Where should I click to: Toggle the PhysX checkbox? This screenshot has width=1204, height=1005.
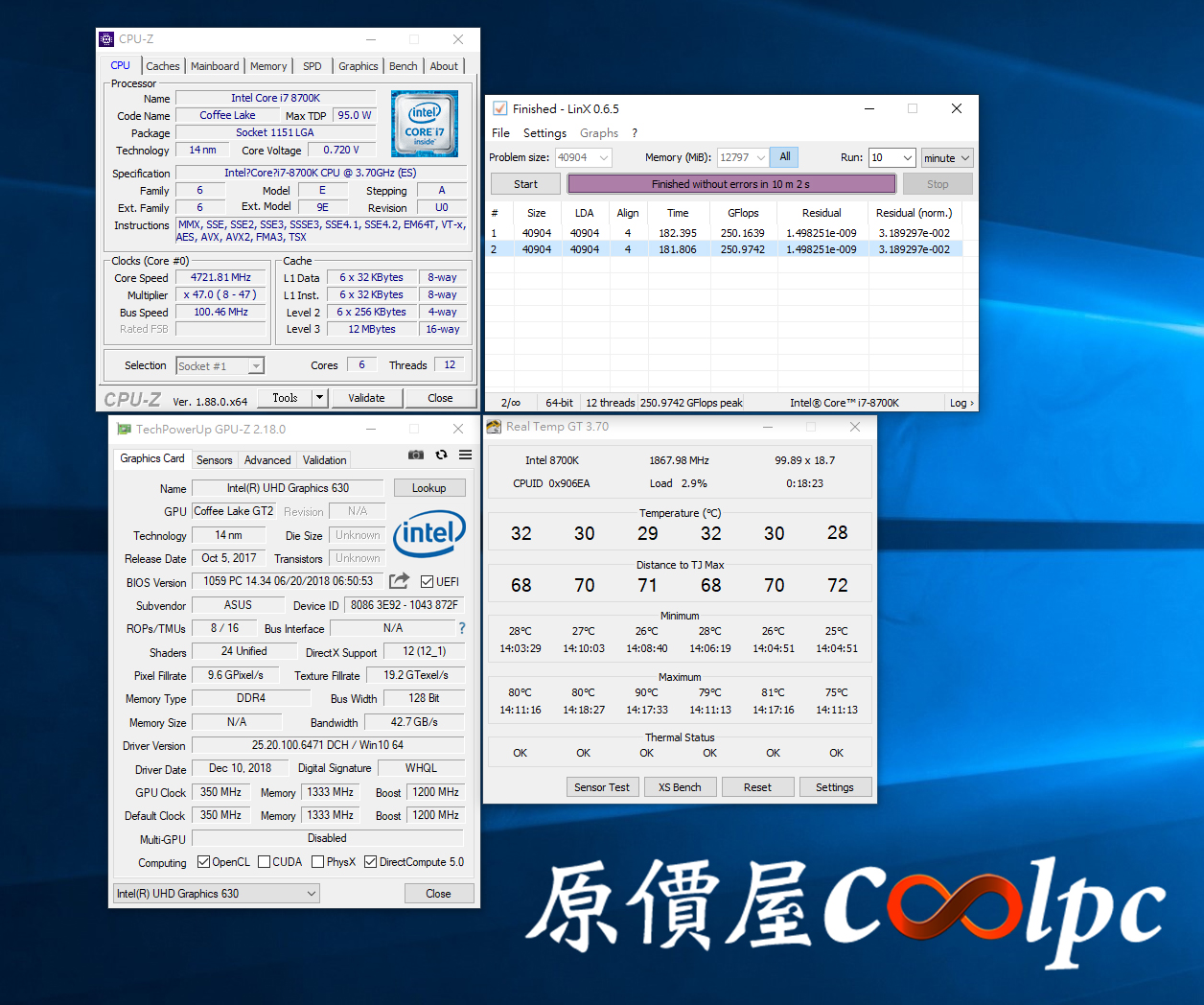[317, 862]
